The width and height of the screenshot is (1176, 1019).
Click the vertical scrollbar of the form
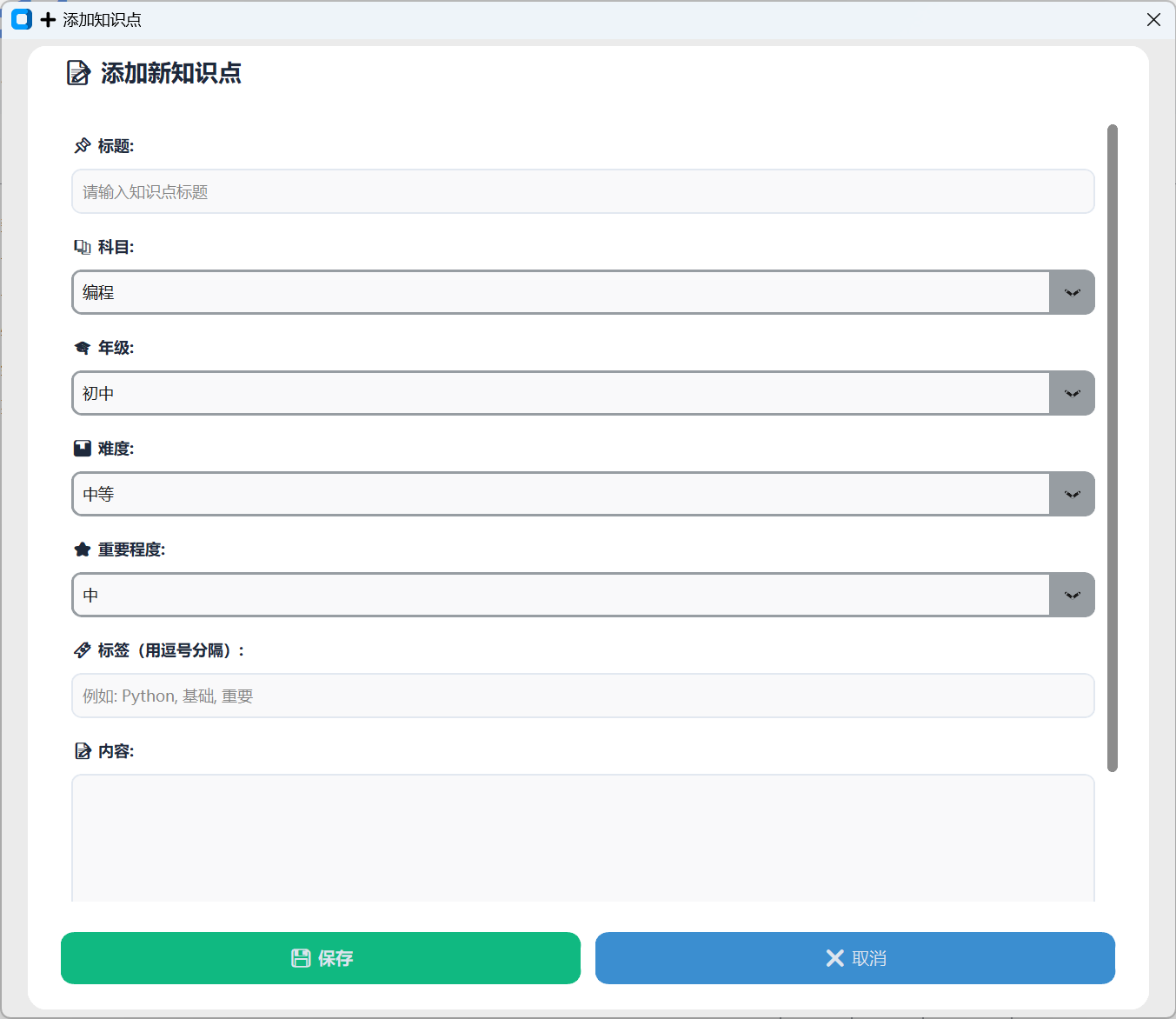[1113, 448]
